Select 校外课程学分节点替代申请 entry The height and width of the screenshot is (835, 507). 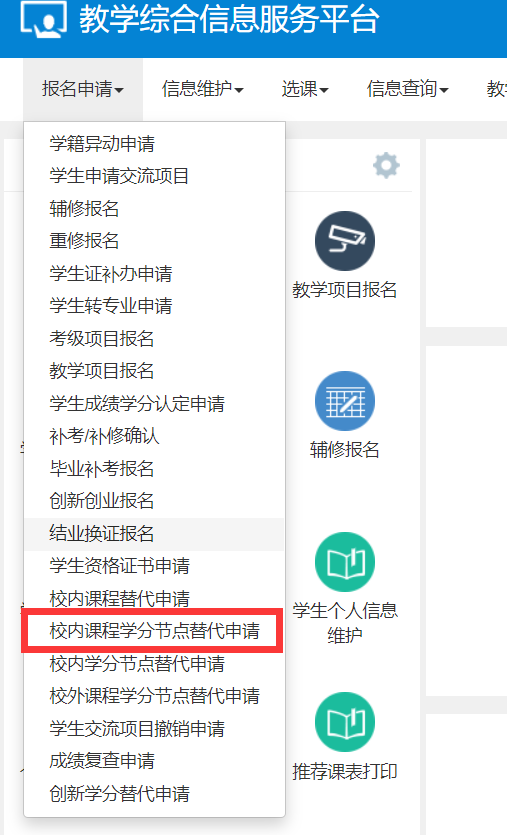tap(154, 696)
